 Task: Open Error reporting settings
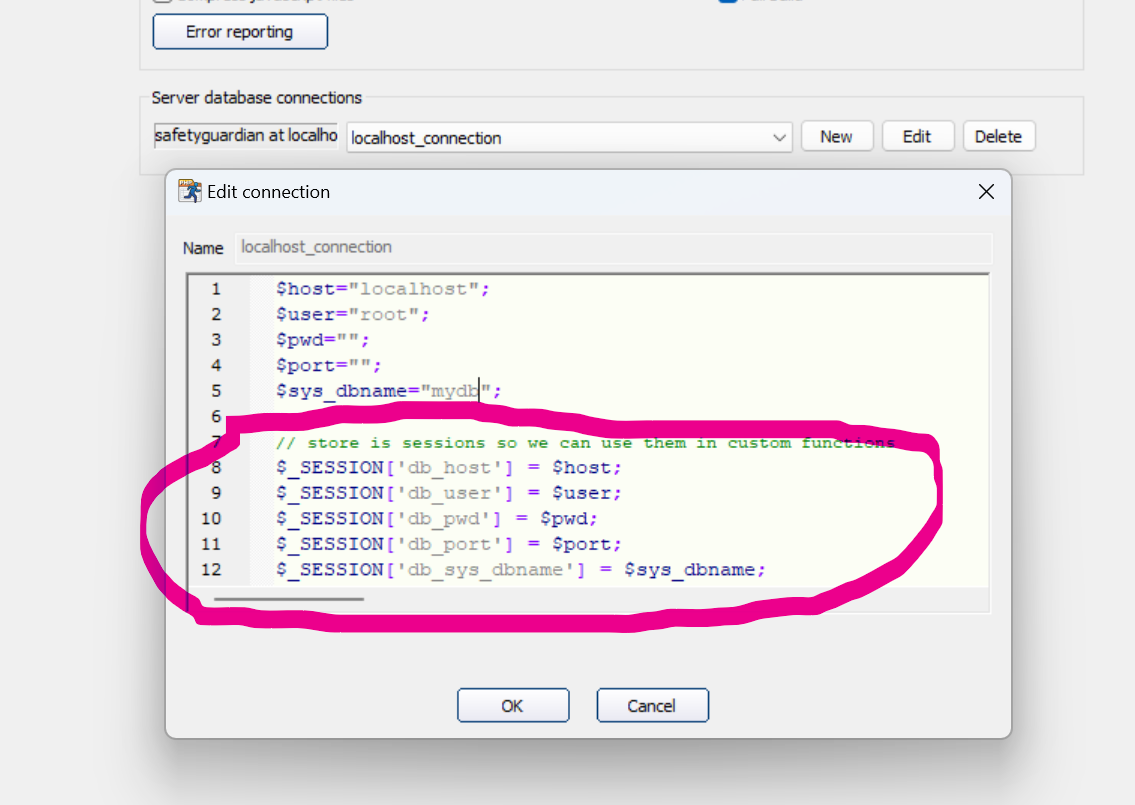coord(240,32)
